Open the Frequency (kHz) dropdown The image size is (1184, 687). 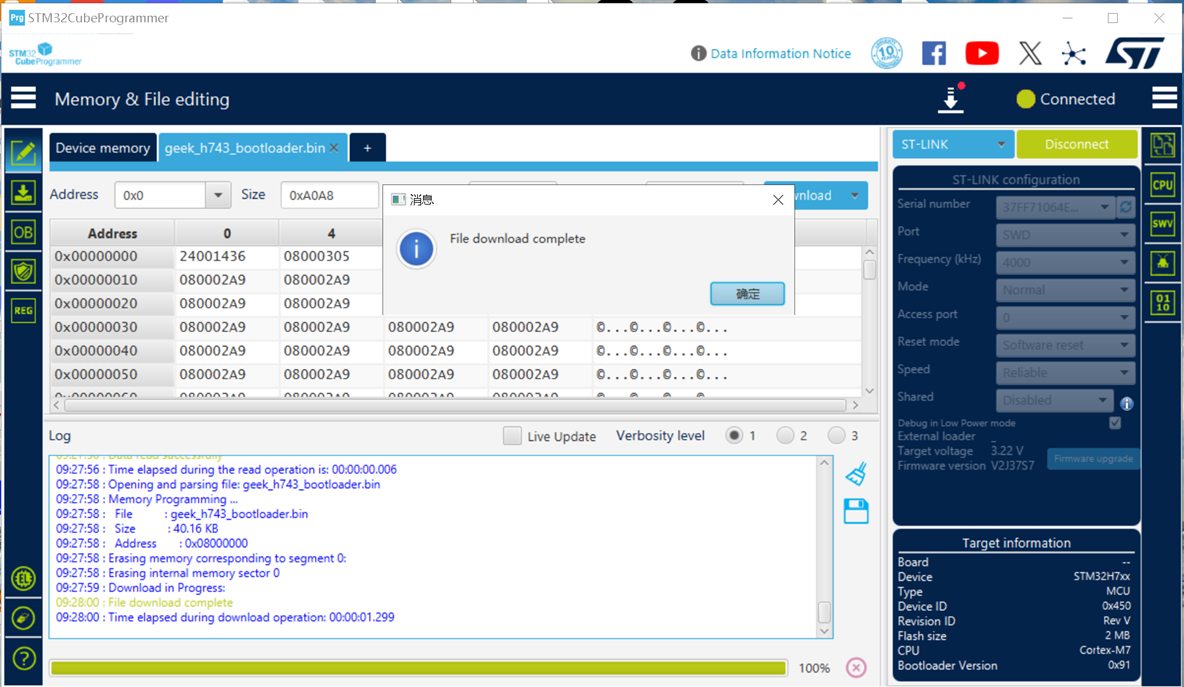1065,263
